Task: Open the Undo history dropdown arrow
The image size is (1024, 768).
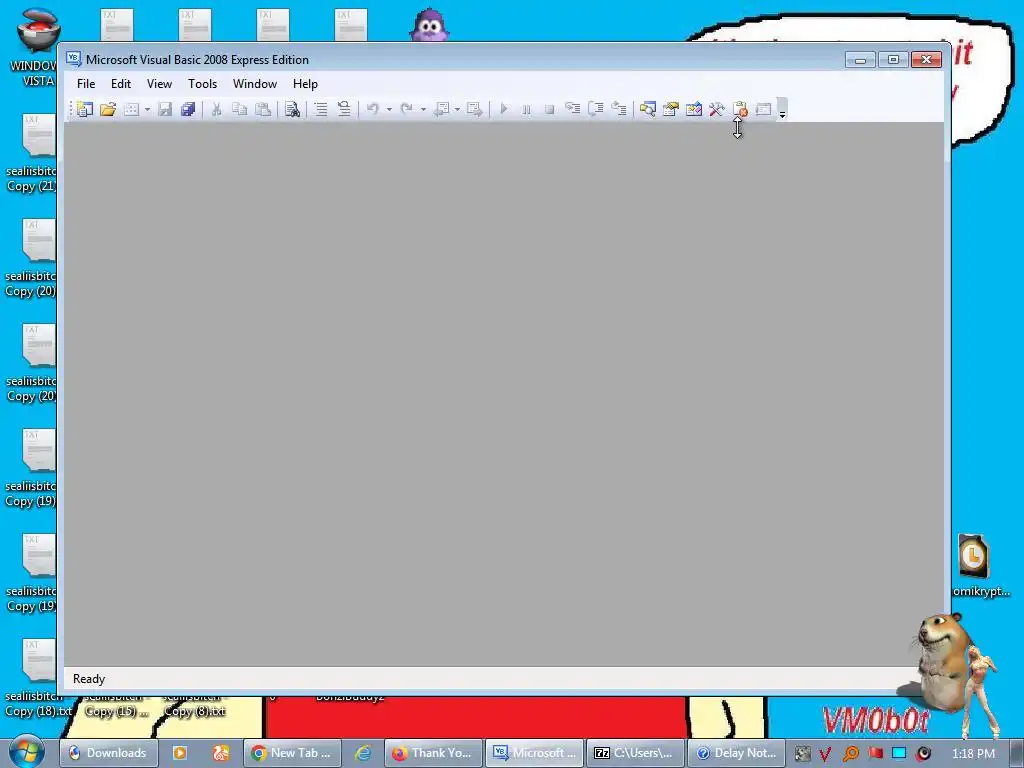Action: [389, 109]
